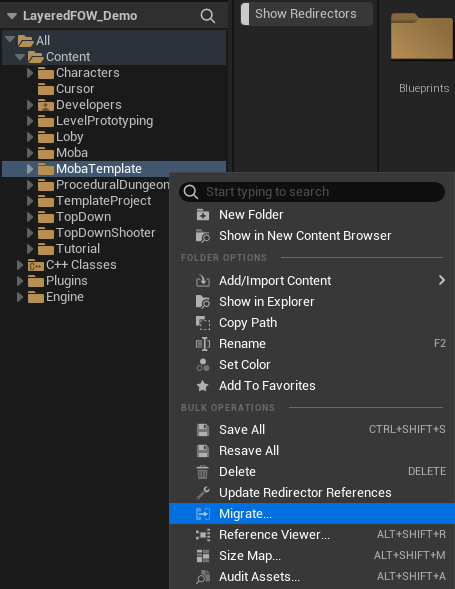This screenshot has height=589, width=455.
Task: Click the Update Redirector References wrench icon
Action: click(203, 493)
